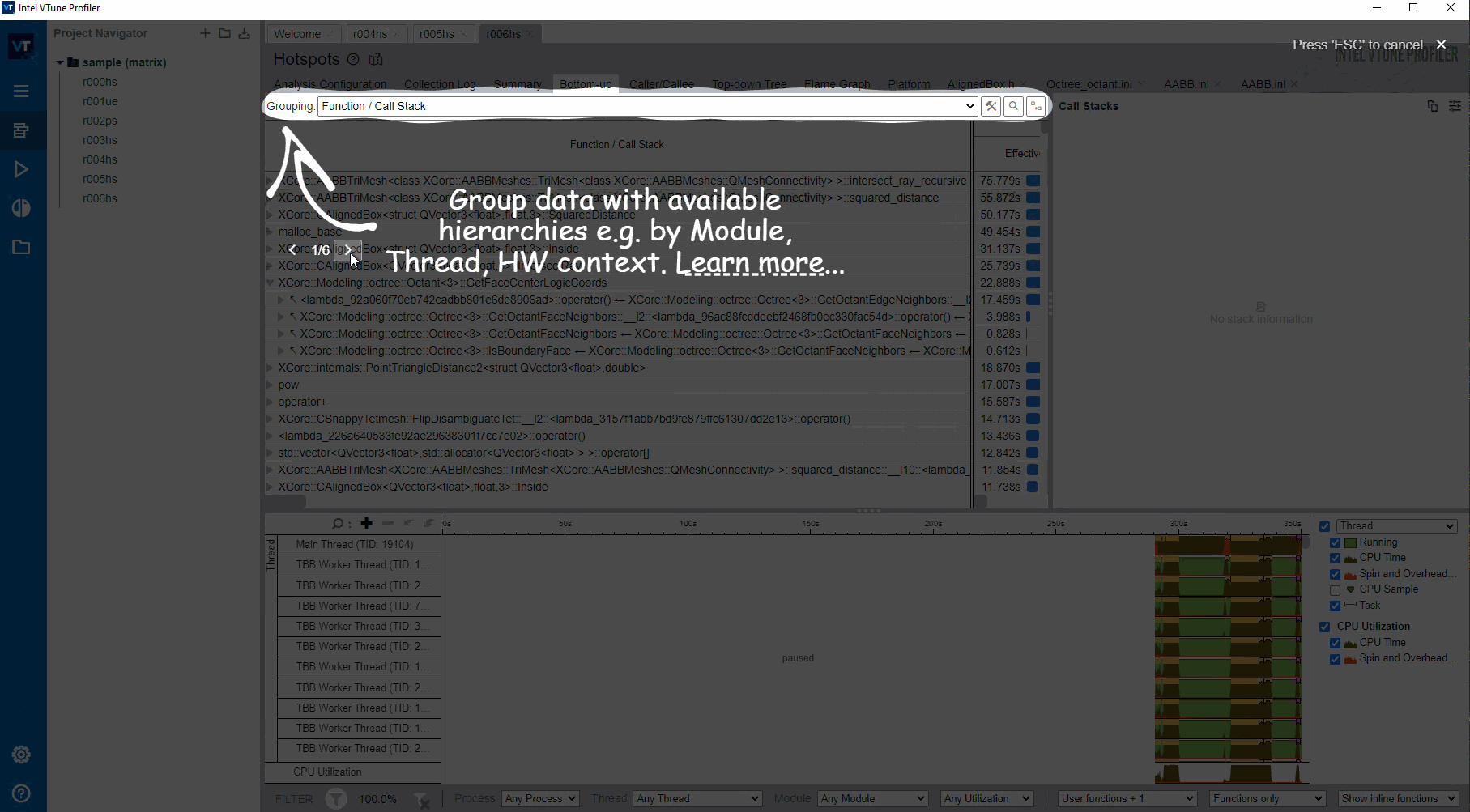Click the filter funnel icon

[336, 799]
